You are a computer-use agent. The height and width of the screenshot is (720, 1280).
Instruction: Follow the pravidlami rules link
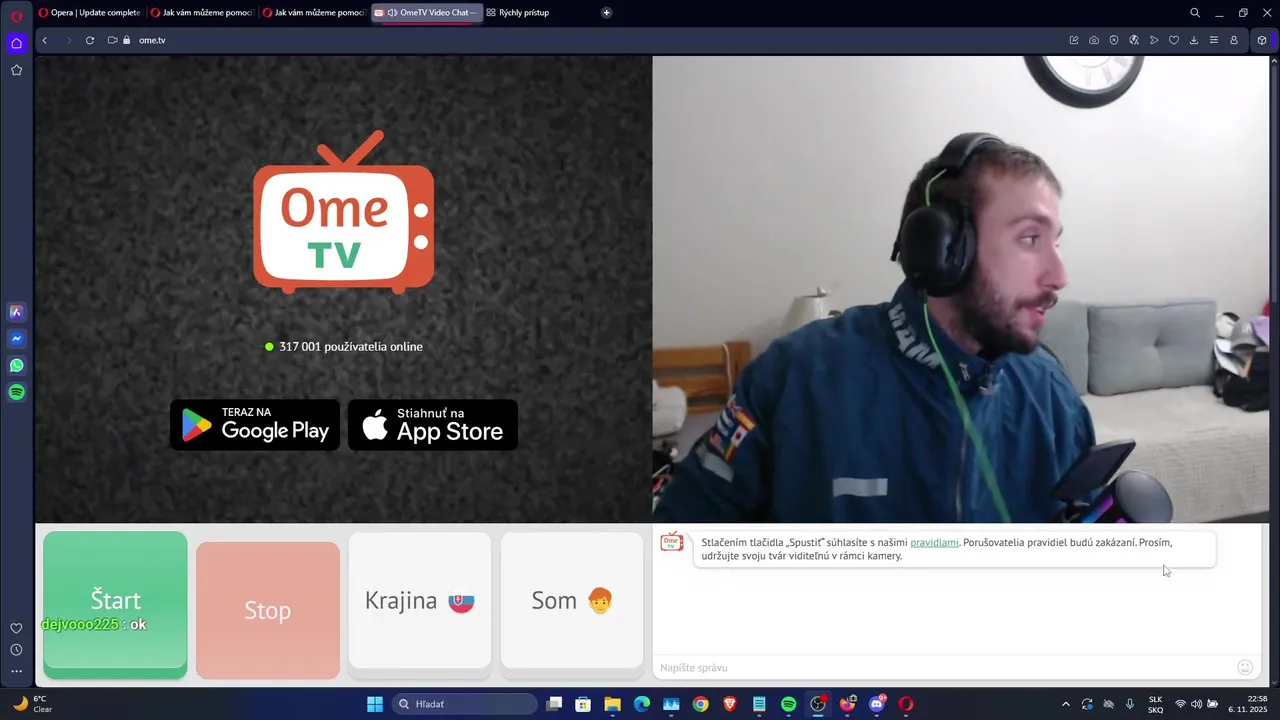tap(934, 542)
